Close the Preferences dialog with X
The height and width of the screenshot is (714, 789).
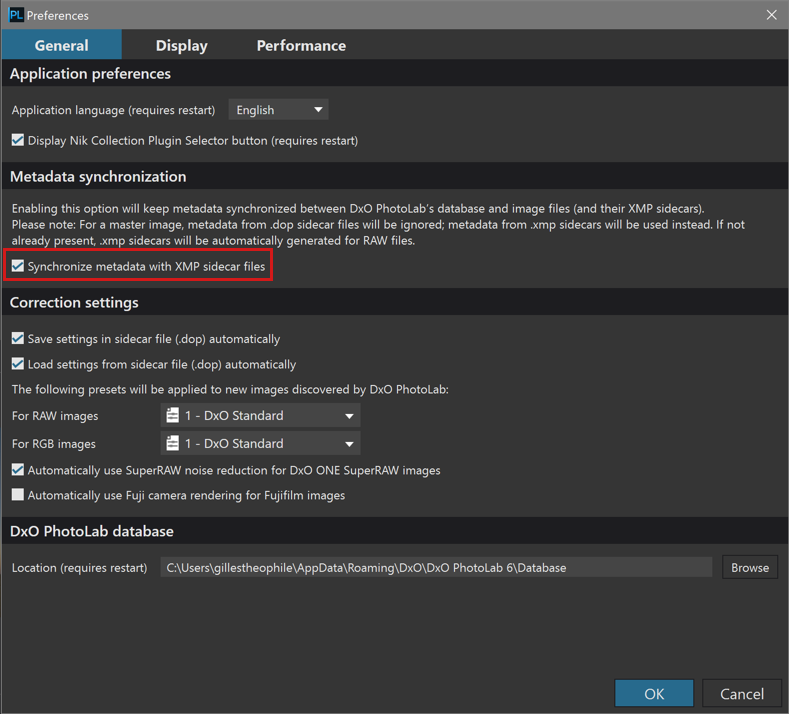pyautogui.click(x=771, y=15)
